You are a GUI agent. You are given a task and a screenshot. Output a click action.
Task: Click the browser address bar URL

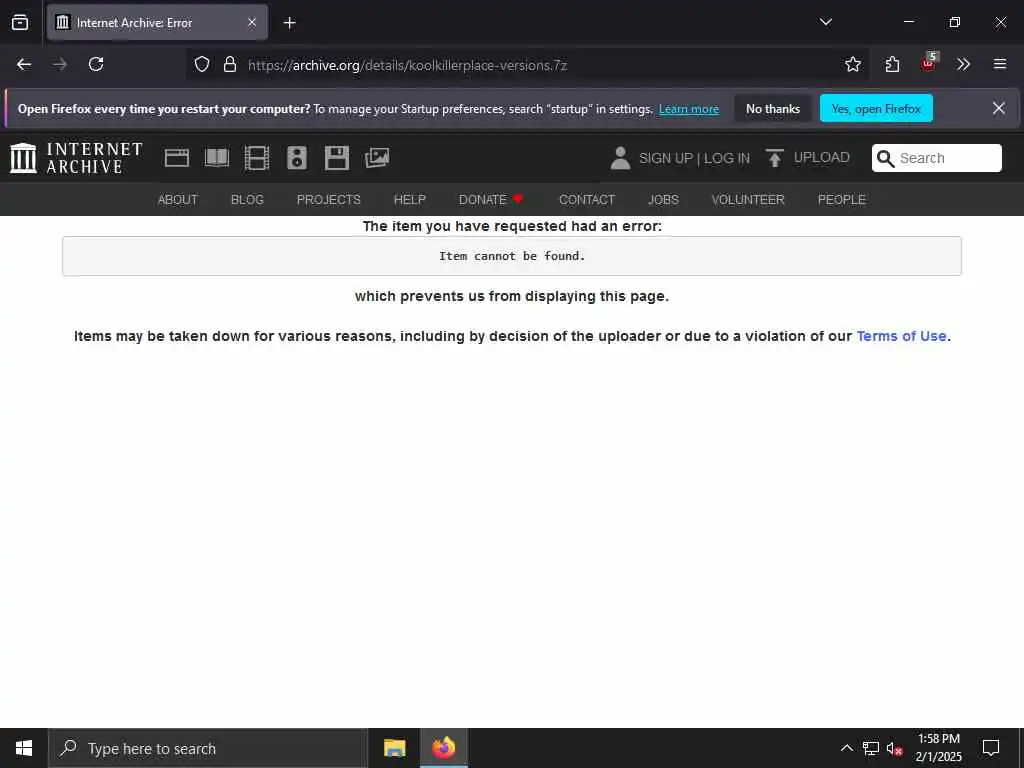(408, 65)
